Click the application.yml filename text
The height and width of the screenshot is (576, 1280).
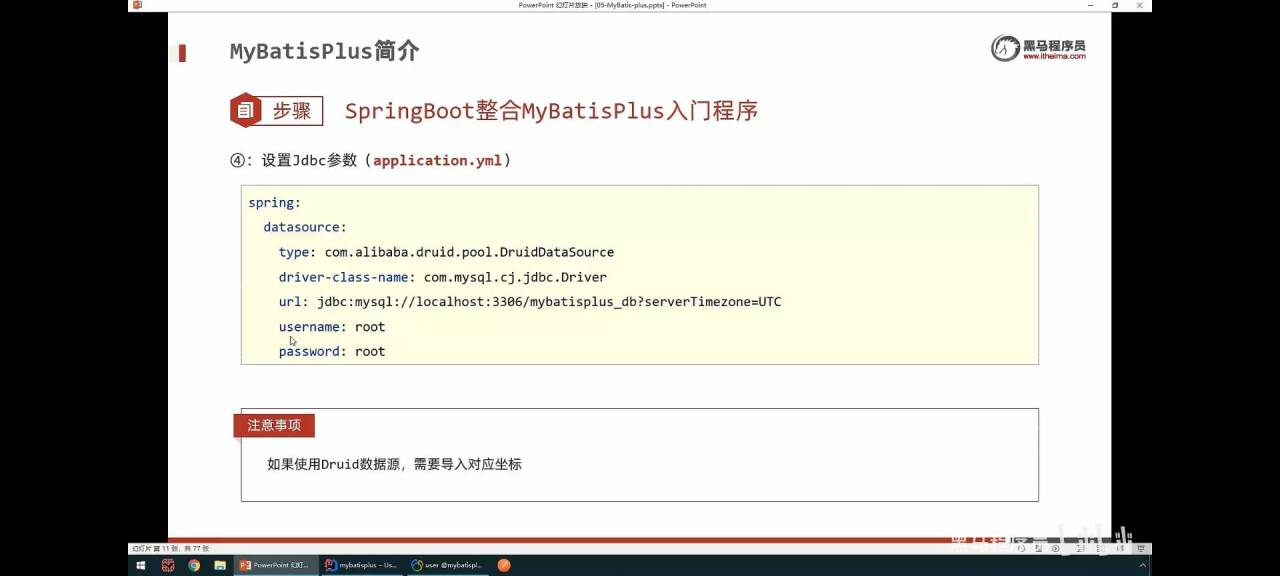437,160
